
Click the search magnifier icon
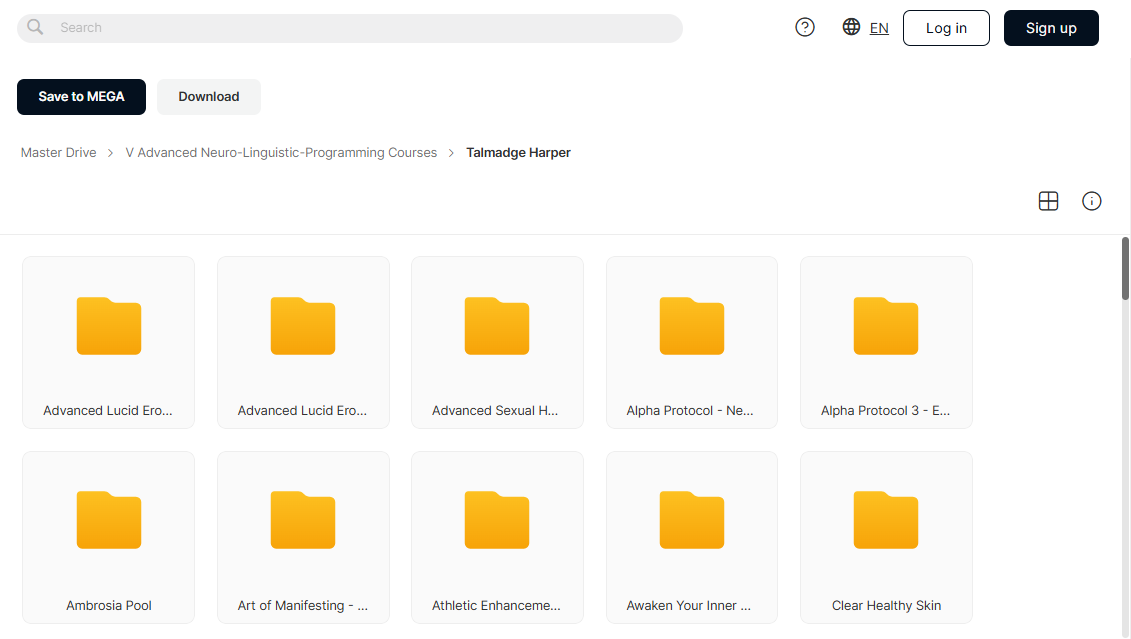pyautogui.click(x=35, y=27)
